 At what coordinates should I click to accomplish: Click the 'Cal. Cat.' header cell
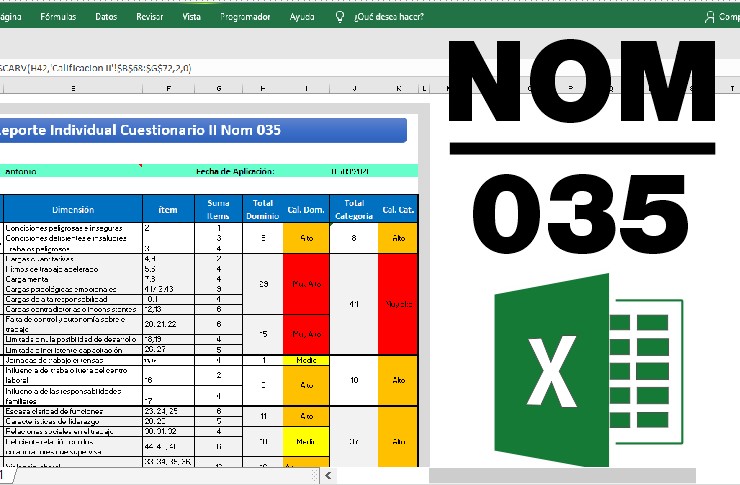click(x=398, y=209)
